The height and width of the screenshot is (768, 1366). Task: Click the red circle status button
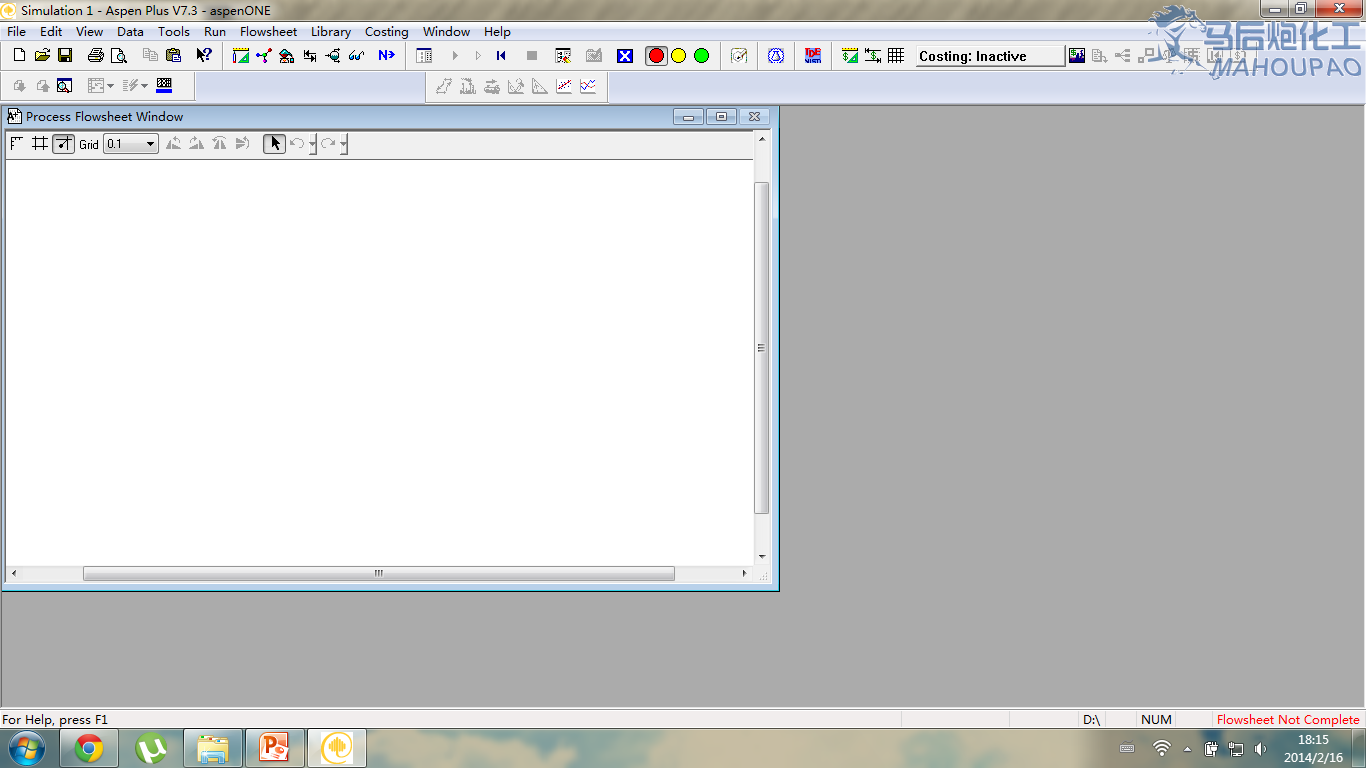[x=656, y=56]
